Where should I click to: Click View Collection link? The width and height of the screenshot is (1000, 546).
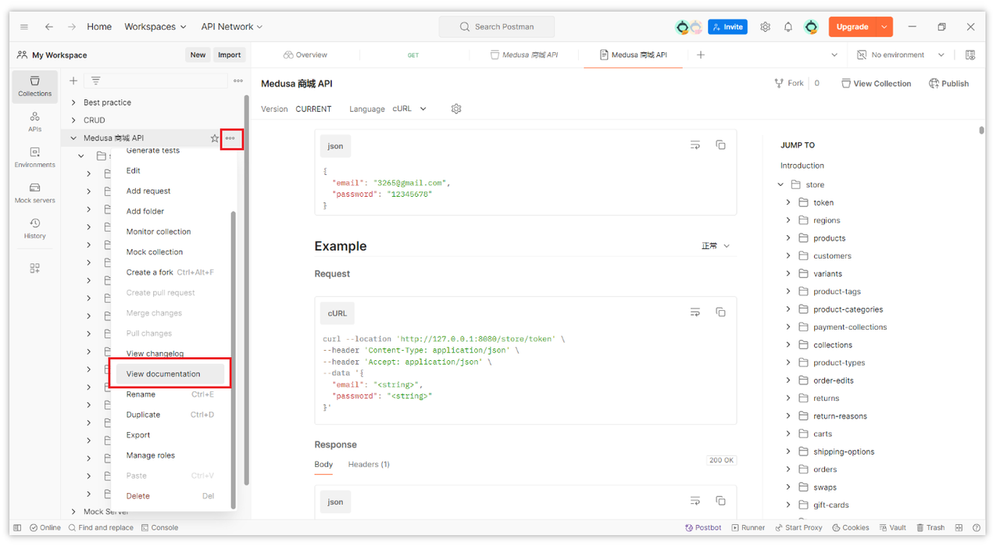[x=876, y=83]
